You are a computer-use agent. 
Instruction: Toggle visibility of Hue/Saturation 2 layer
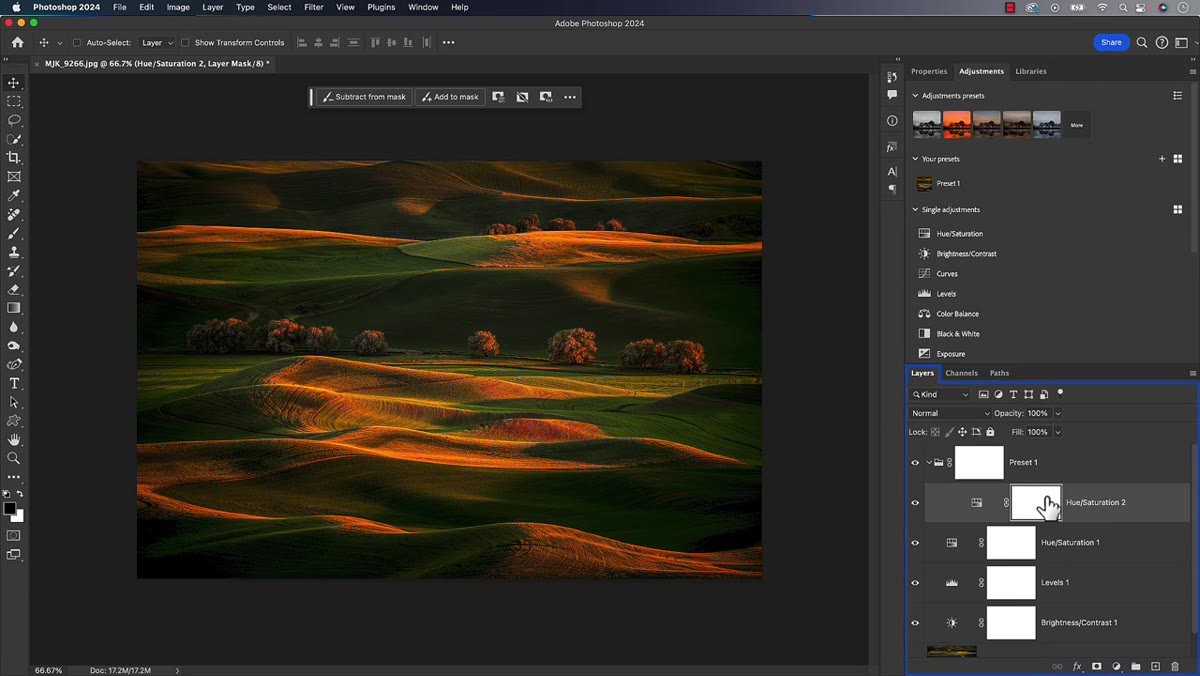(915, 502)
